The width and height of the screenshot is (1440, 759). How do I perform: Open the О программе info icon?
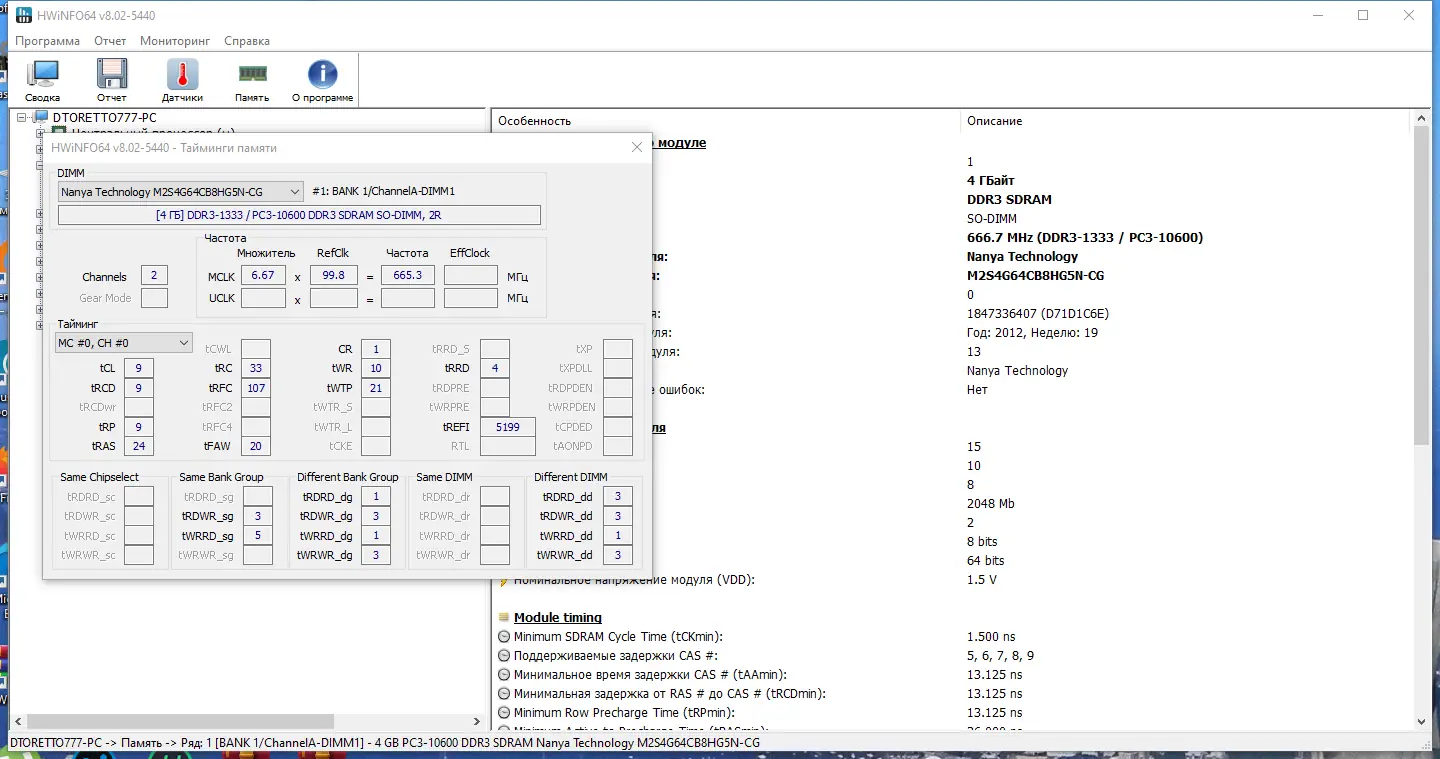322,75
